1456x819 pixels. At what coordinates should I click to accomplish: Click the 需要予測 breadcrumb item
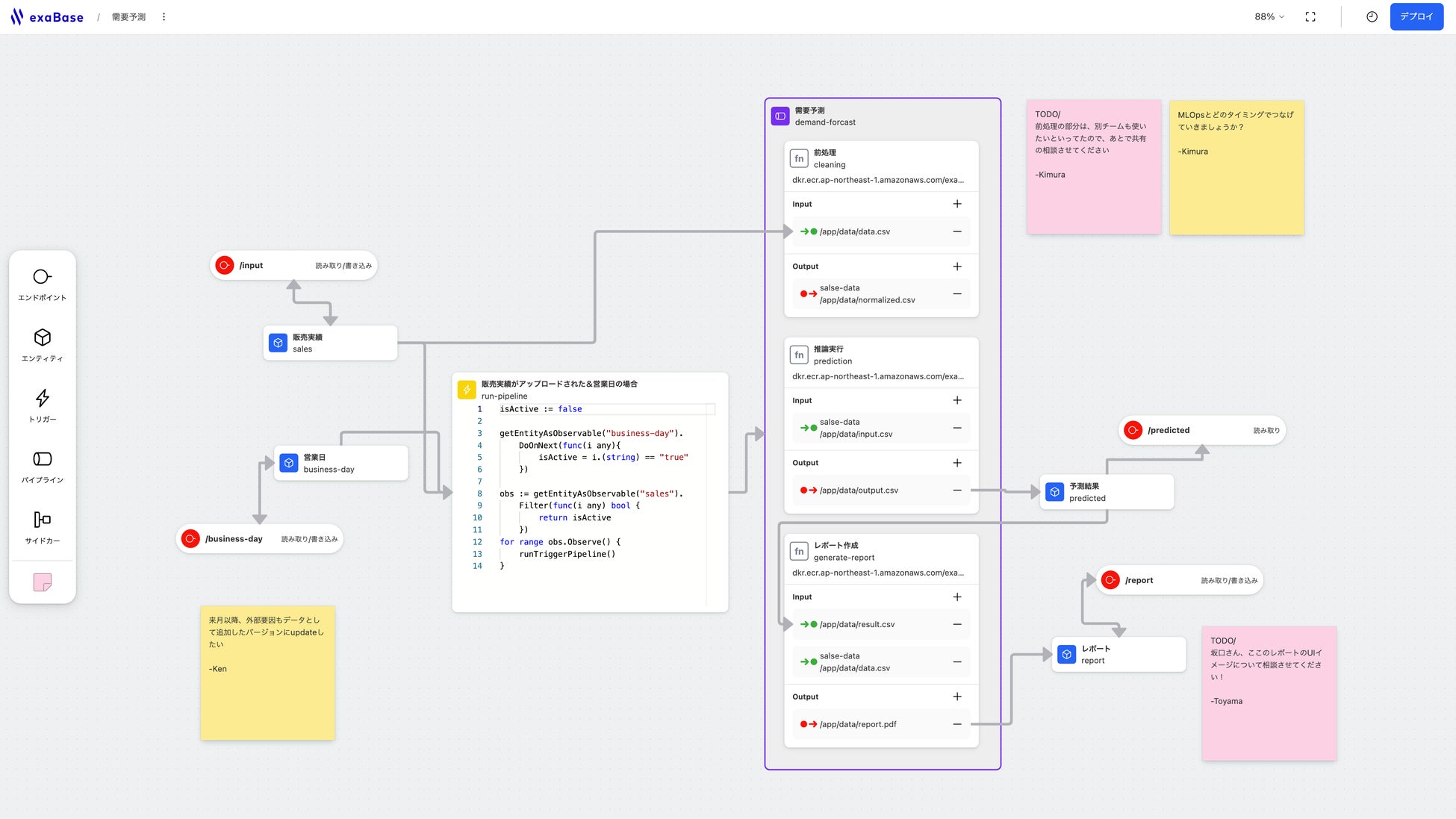click(128, 16)
